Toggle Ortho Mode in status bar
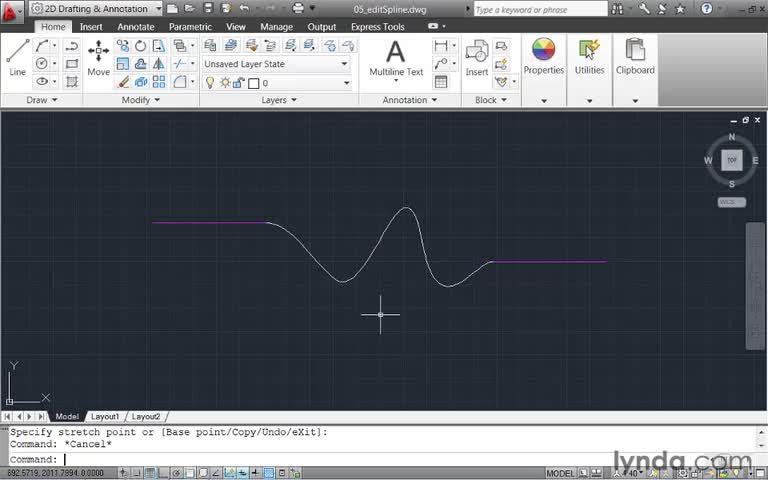 163,473
